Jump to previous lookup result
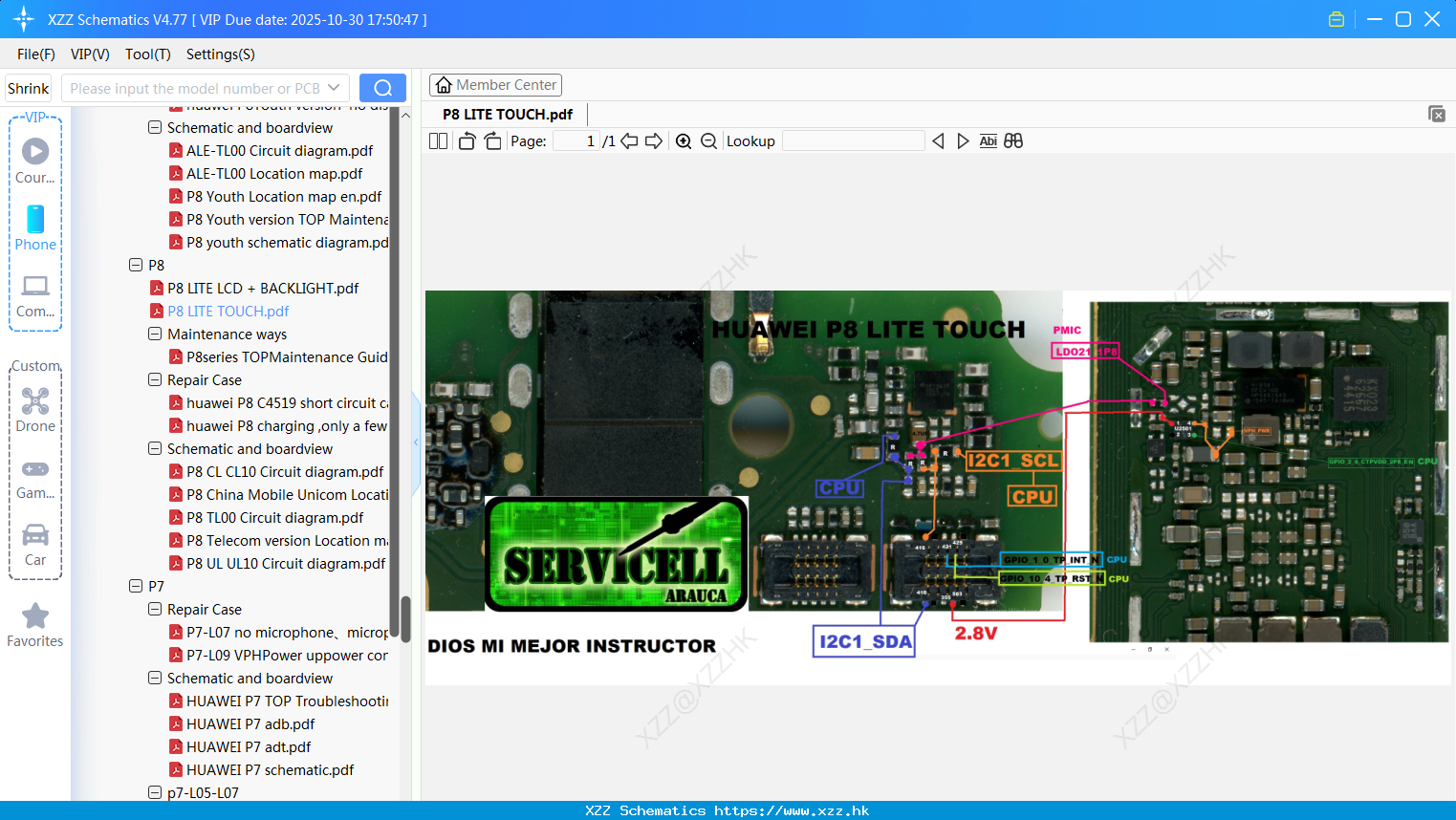This screenshot has height=820, width=1456. 938,141
